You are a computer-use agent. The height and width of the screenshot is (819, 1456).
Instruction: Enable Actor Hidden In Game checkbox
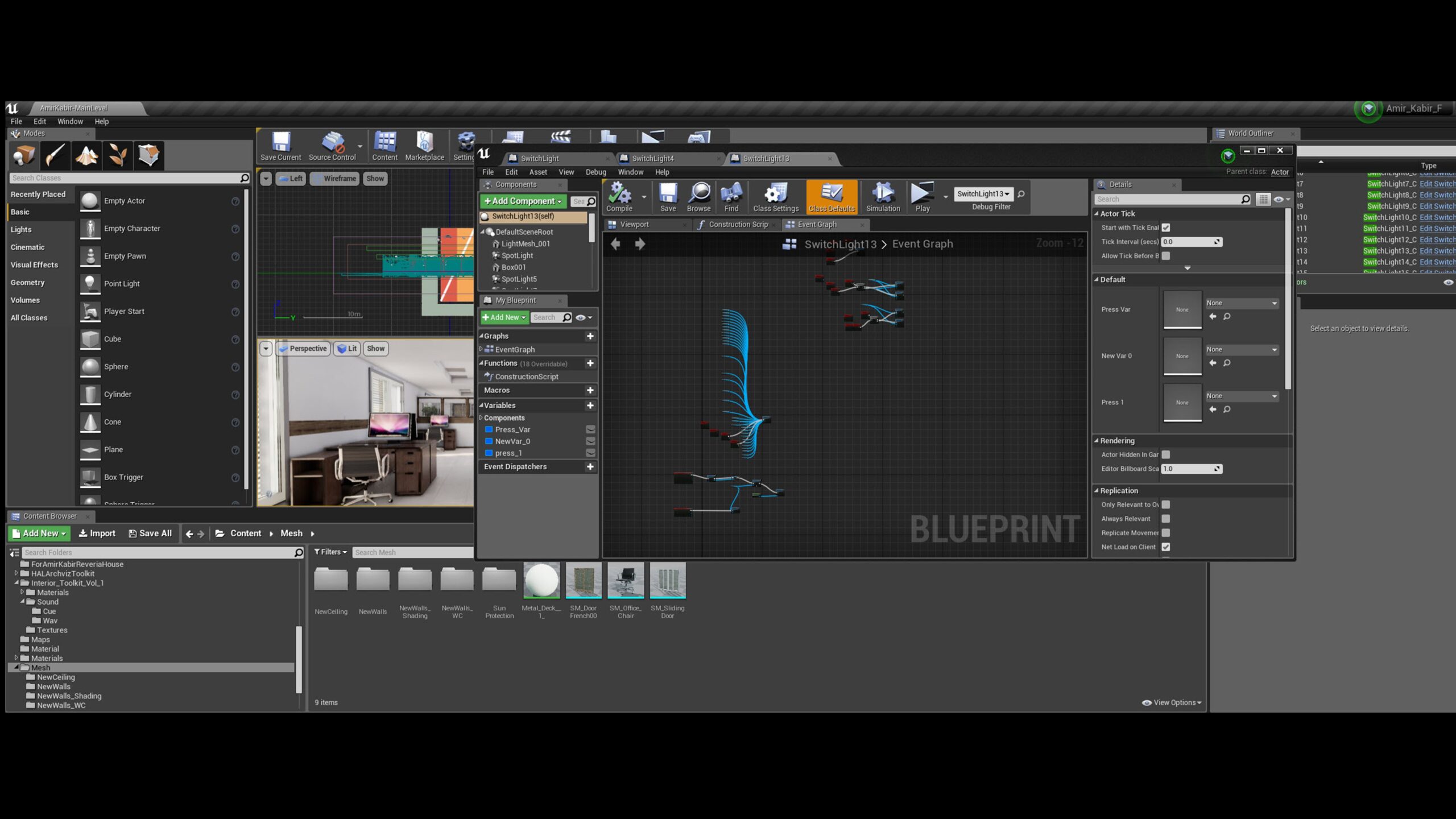click(x=1166, y=454)
